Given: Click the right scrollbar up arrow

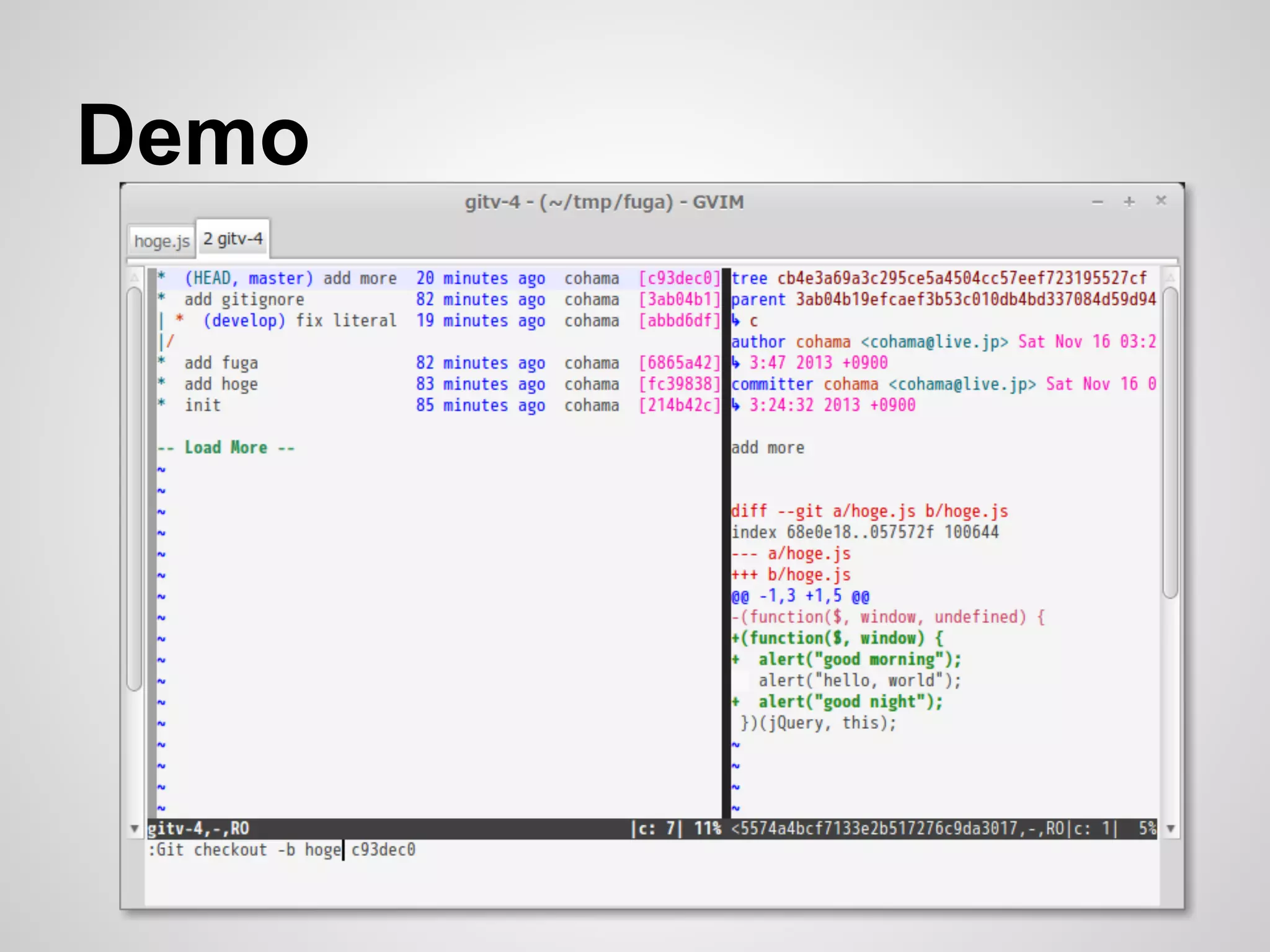Looking at the screenshot, I should tap(1170, 277).
